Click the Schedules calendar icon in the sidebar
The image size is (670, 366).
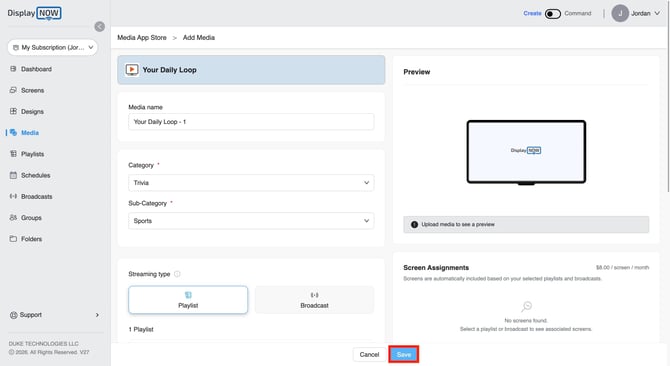(13, 175)
